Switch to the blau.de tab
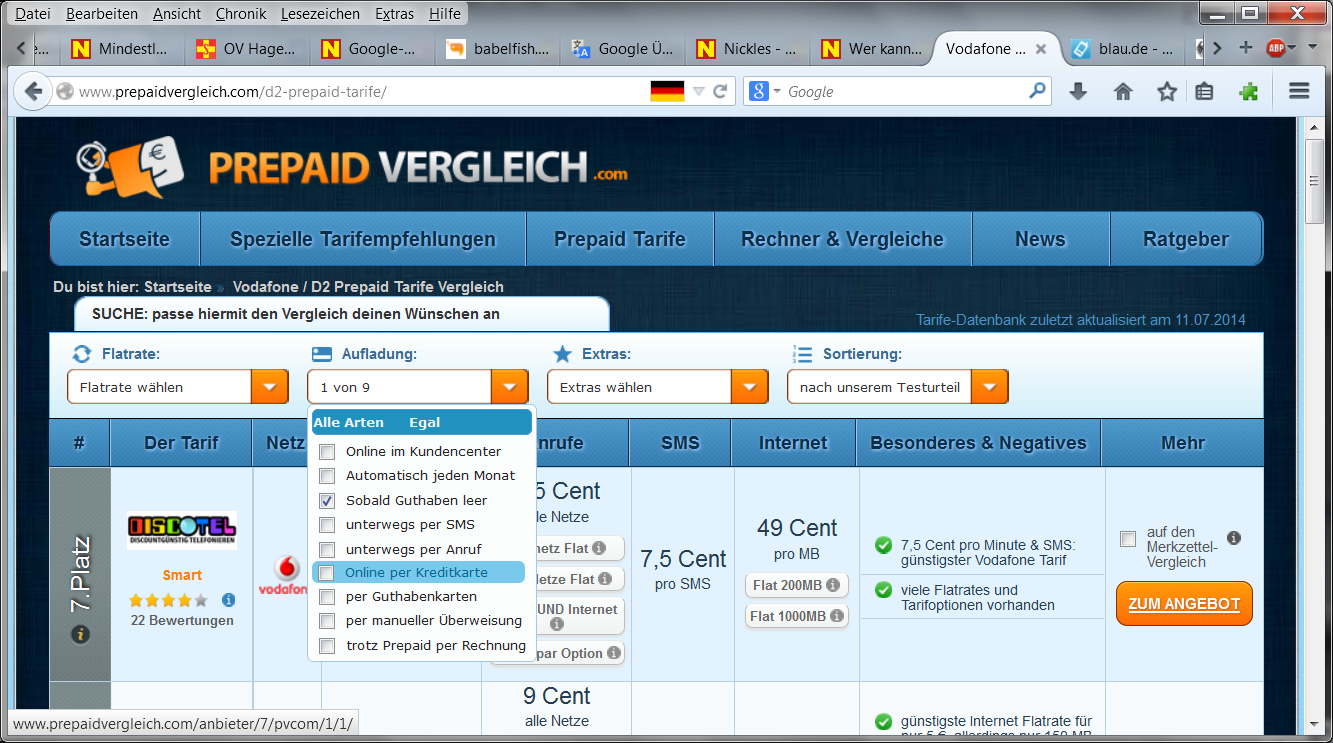 coord(1124,48)
